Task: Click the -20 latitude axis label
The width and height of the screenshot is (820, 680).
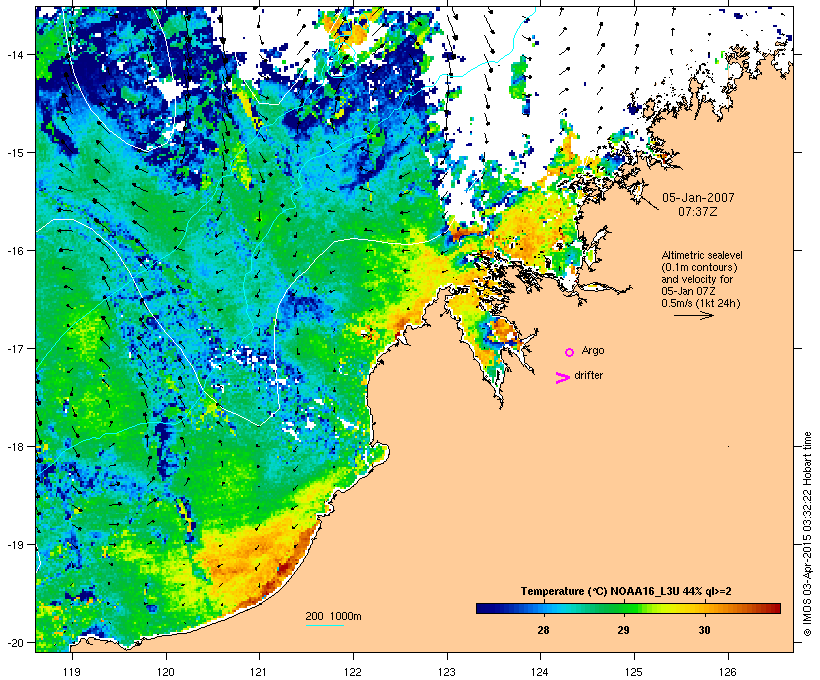Action: (15, 642)
